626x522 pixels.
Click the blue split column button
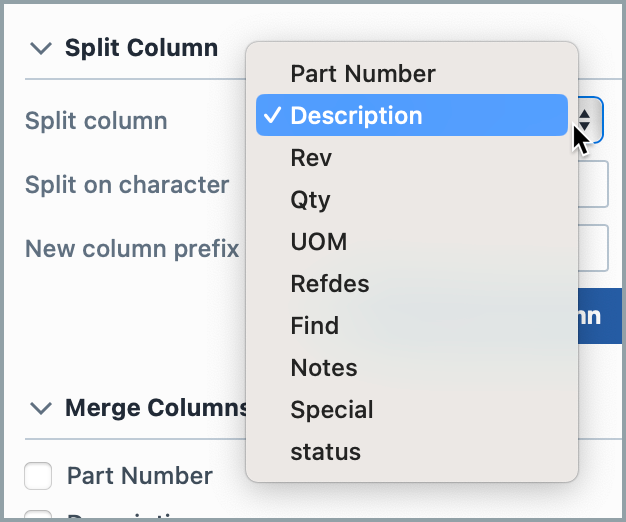600,316
